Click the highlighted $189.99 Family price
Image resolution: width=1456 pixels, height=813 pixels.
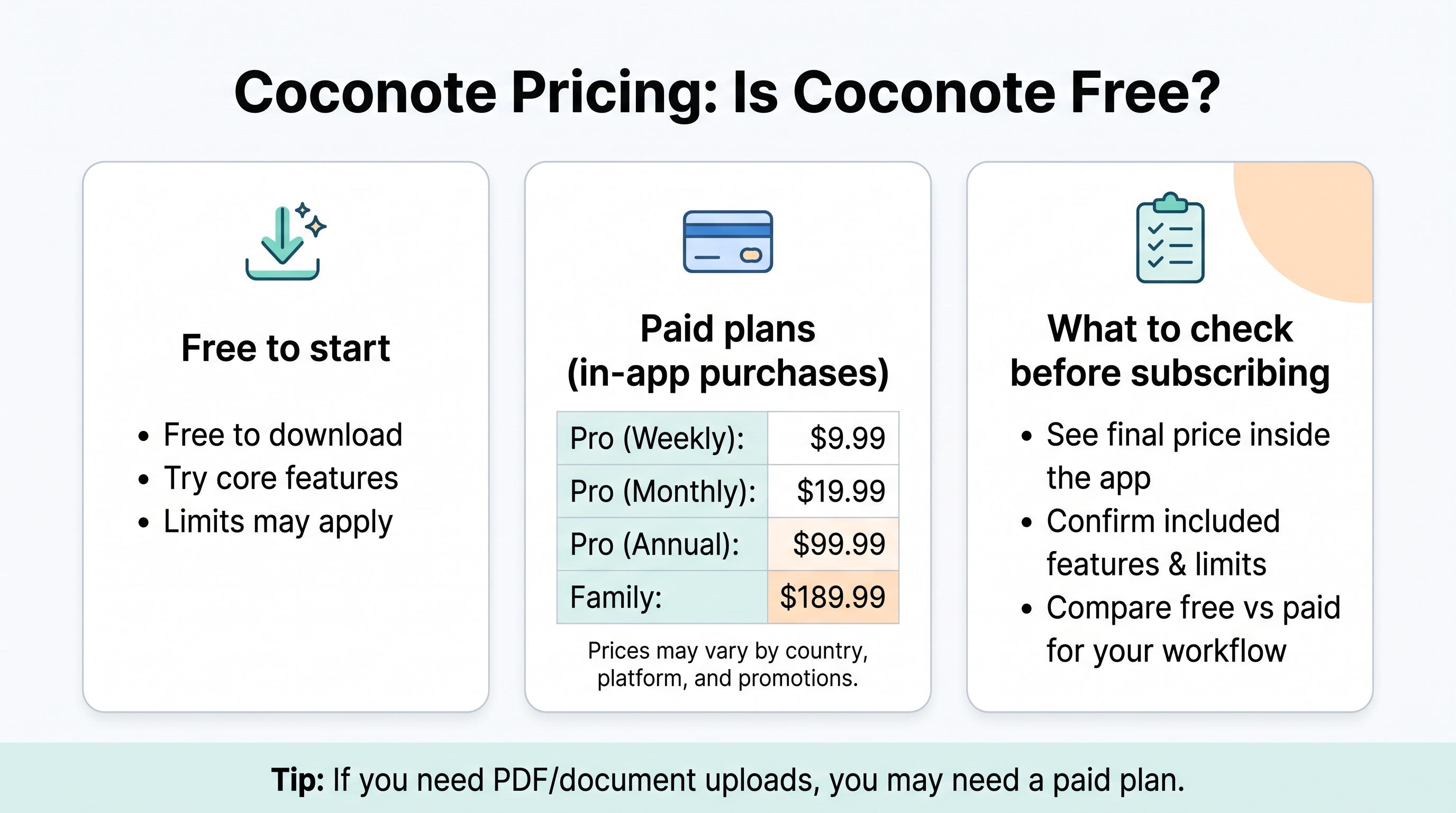[x=833, y=597]
